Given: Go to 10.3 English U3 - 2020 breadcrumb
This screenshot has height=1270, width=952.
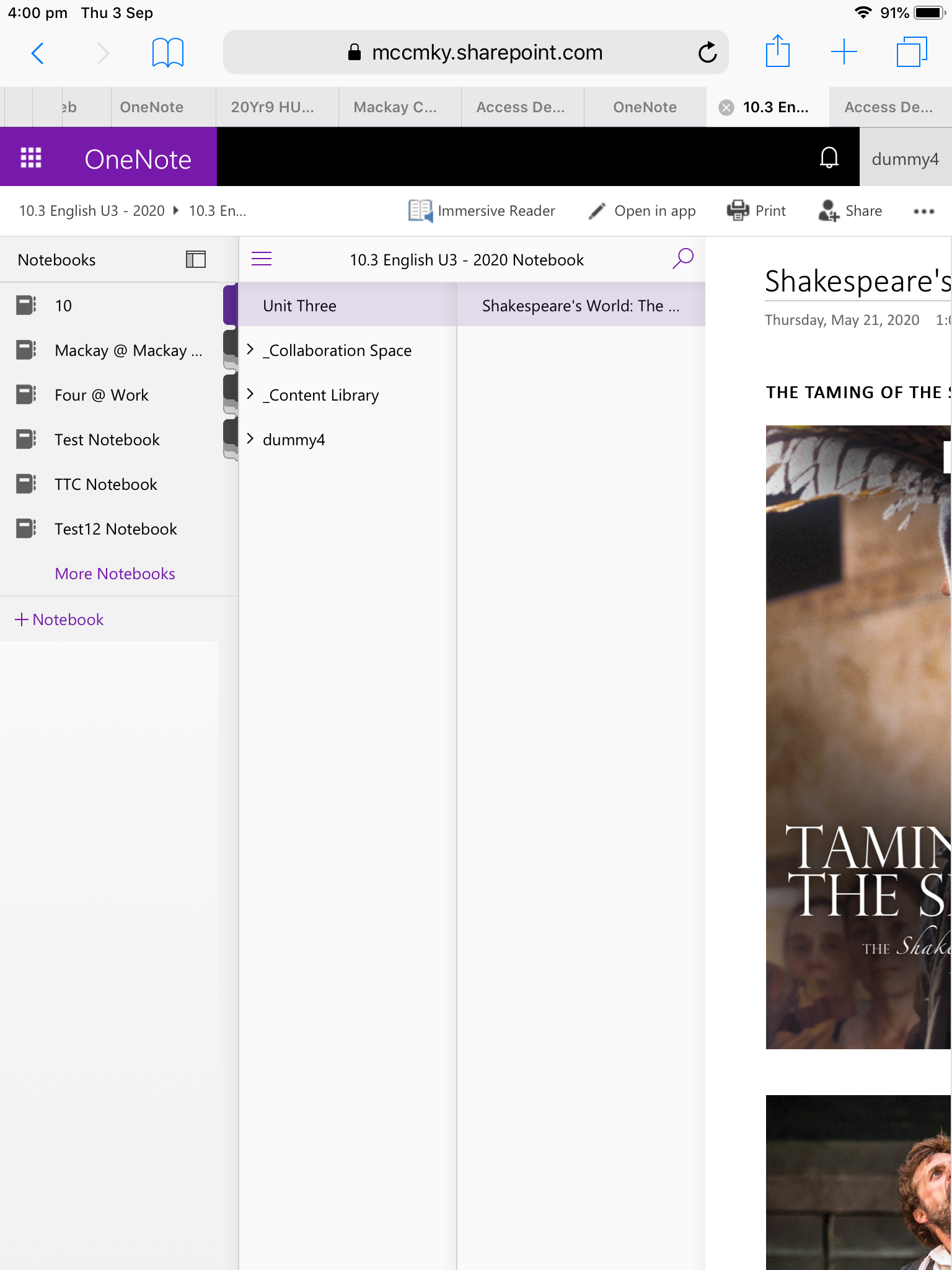Looking at the screenshot, I should click(92, 211).
